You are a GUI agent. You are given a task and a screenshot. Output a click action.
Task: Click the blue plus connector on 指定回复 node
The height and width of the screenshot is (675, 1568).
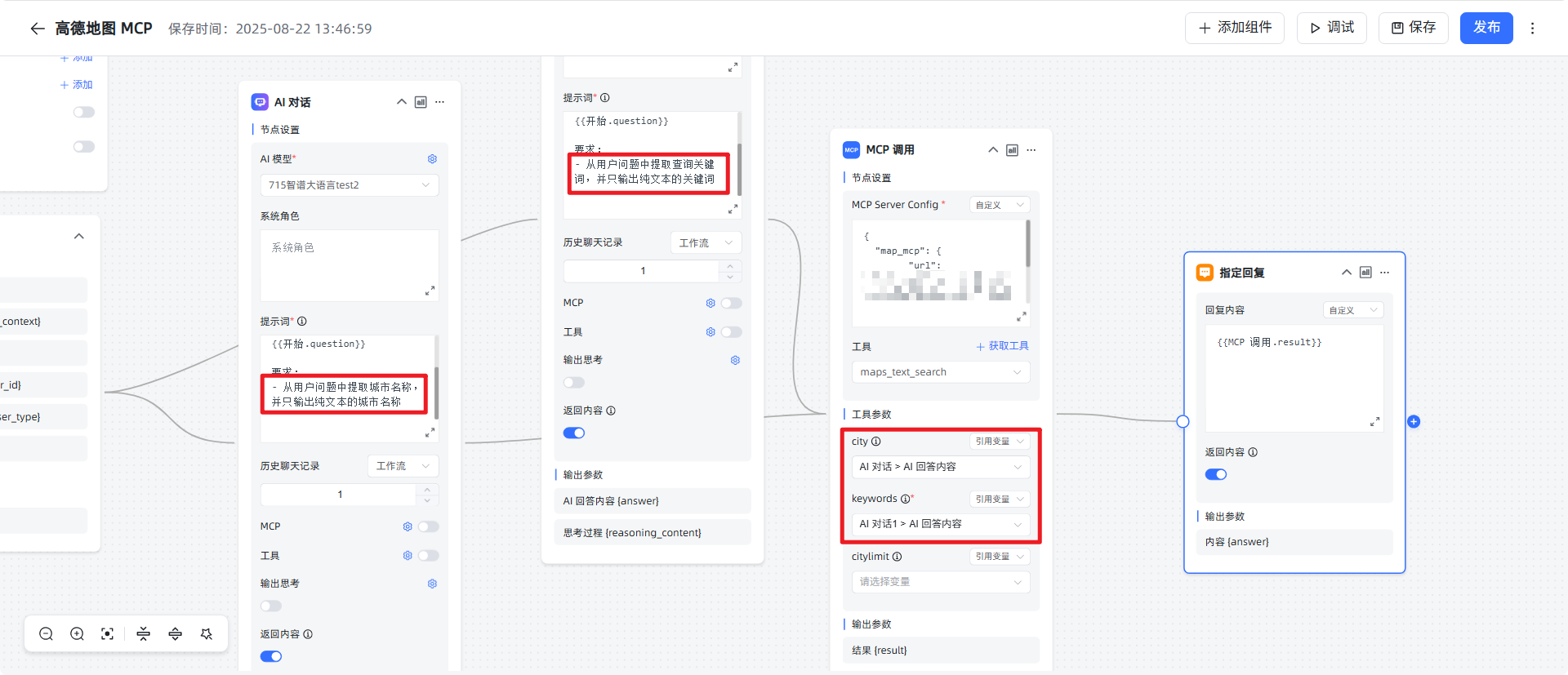[1414, 422]
